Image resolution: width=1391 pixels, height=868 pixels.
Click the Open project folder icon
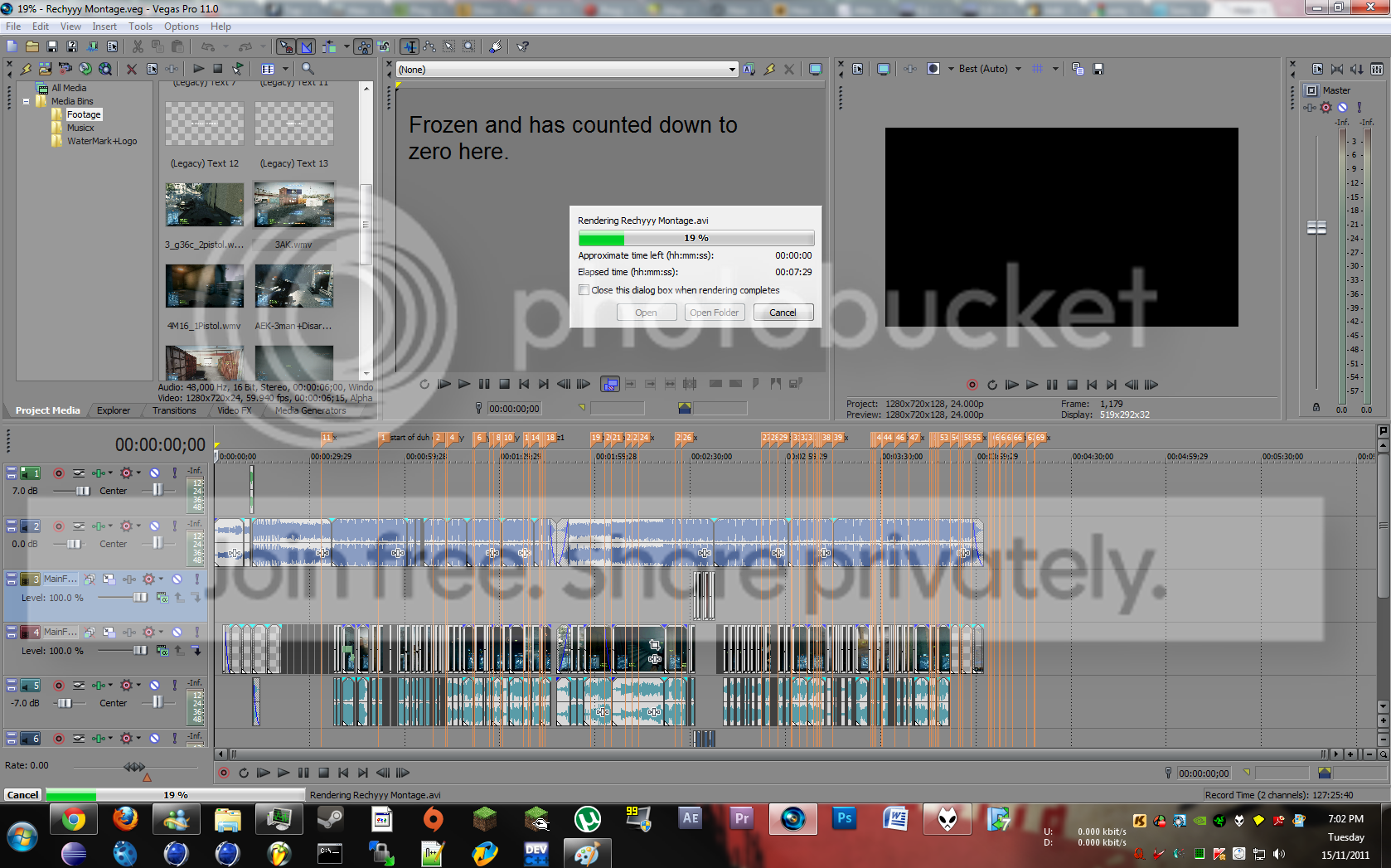pos(32,46)
